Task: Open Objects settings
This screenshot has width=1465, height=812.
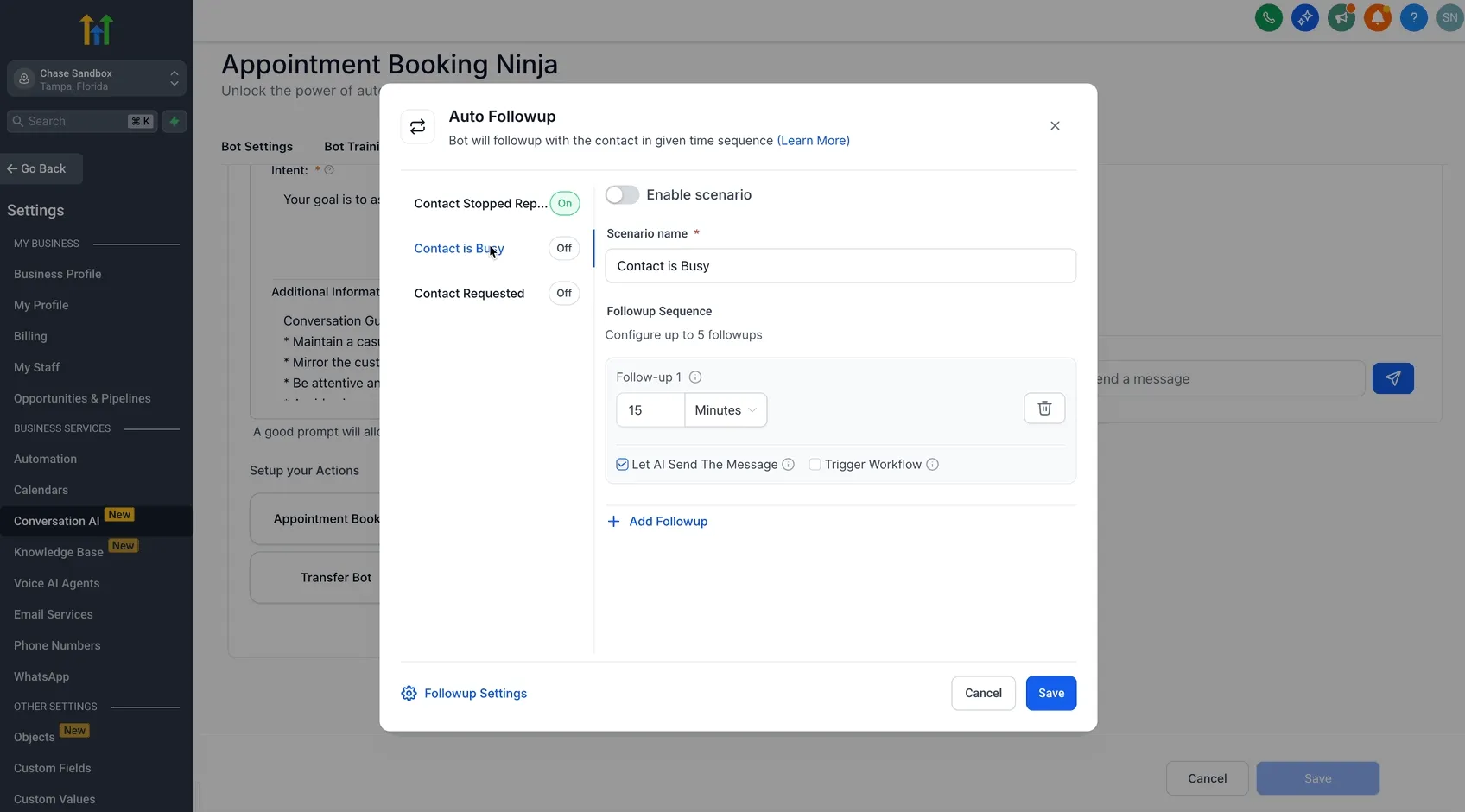Action: point(34,737)
